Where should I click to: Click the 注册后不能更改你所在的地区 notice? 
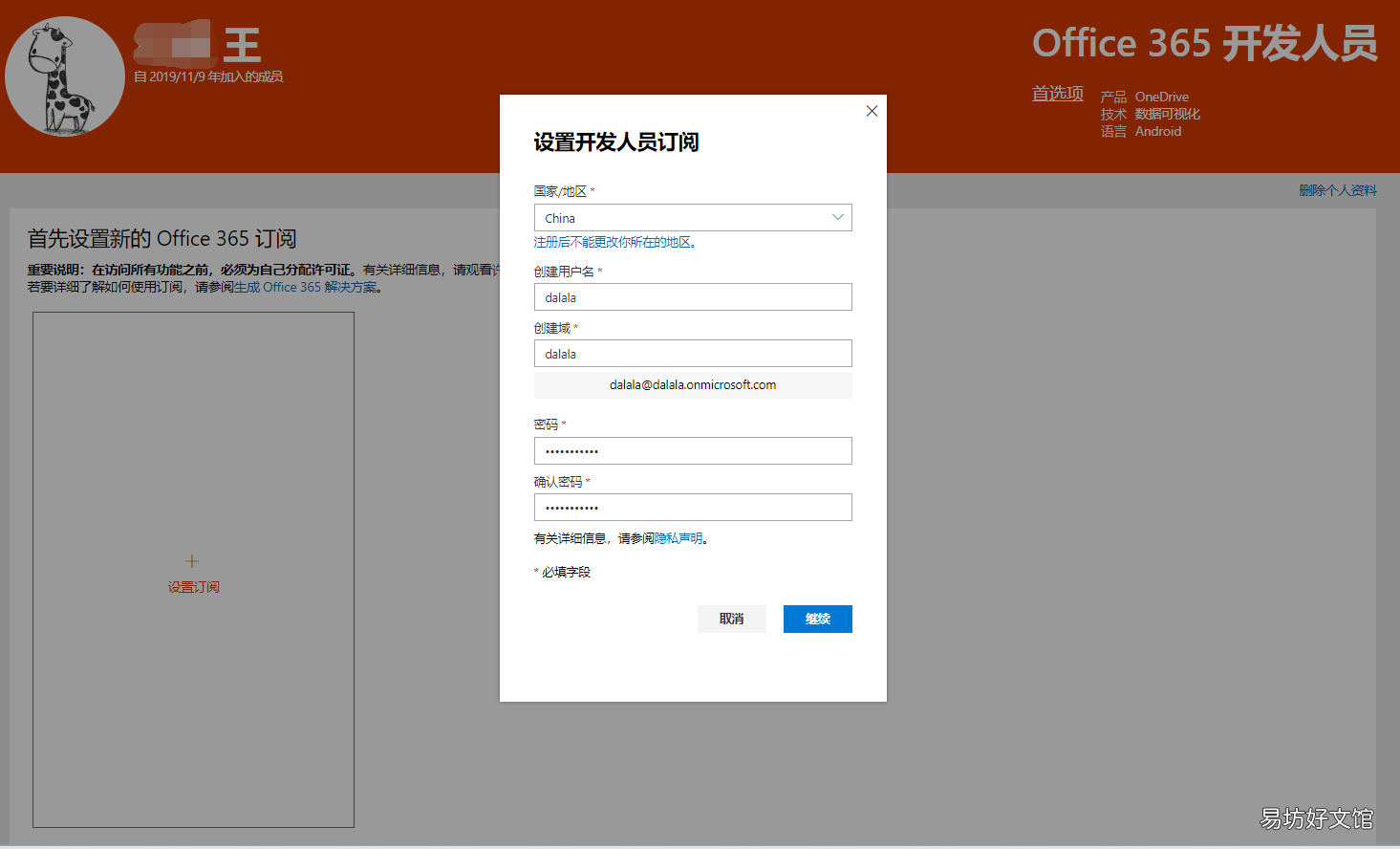pos(616,242)
